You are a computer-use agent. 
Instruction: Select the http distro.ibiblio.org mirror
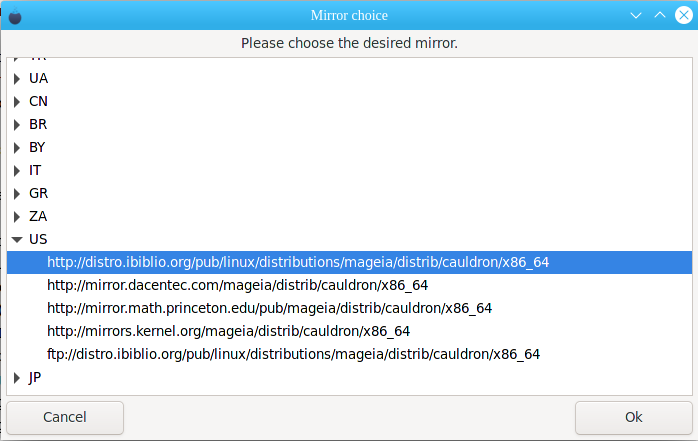click(349, 263)
